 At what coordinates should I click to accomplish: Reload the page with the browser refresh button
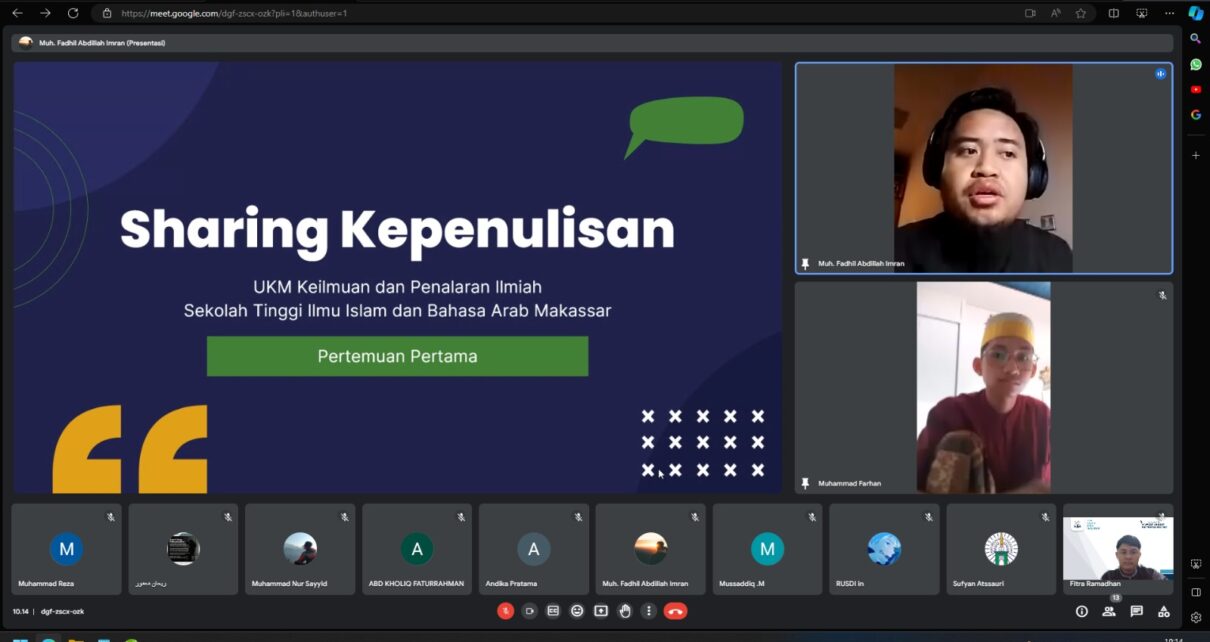(x=73, y=13)
